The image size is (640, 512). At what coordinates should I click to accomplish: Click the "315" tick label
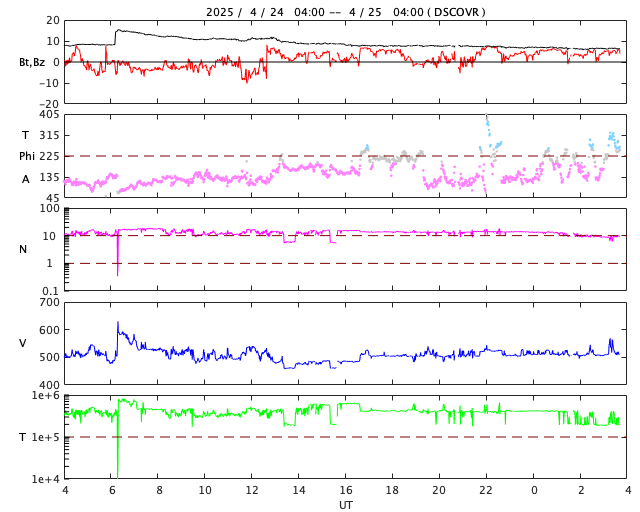[49, 135]
